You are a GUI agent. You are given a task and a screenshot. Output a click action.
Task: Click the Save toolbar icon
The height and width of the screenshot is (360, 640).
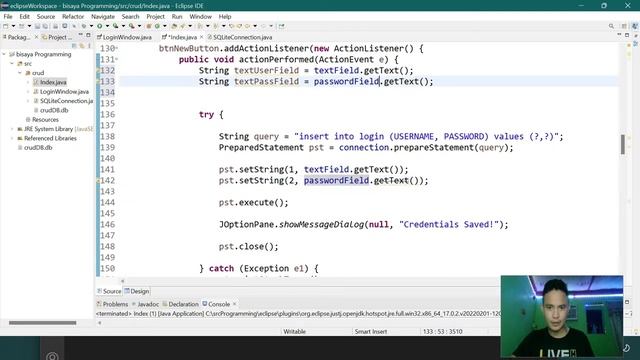coord(37,26)
